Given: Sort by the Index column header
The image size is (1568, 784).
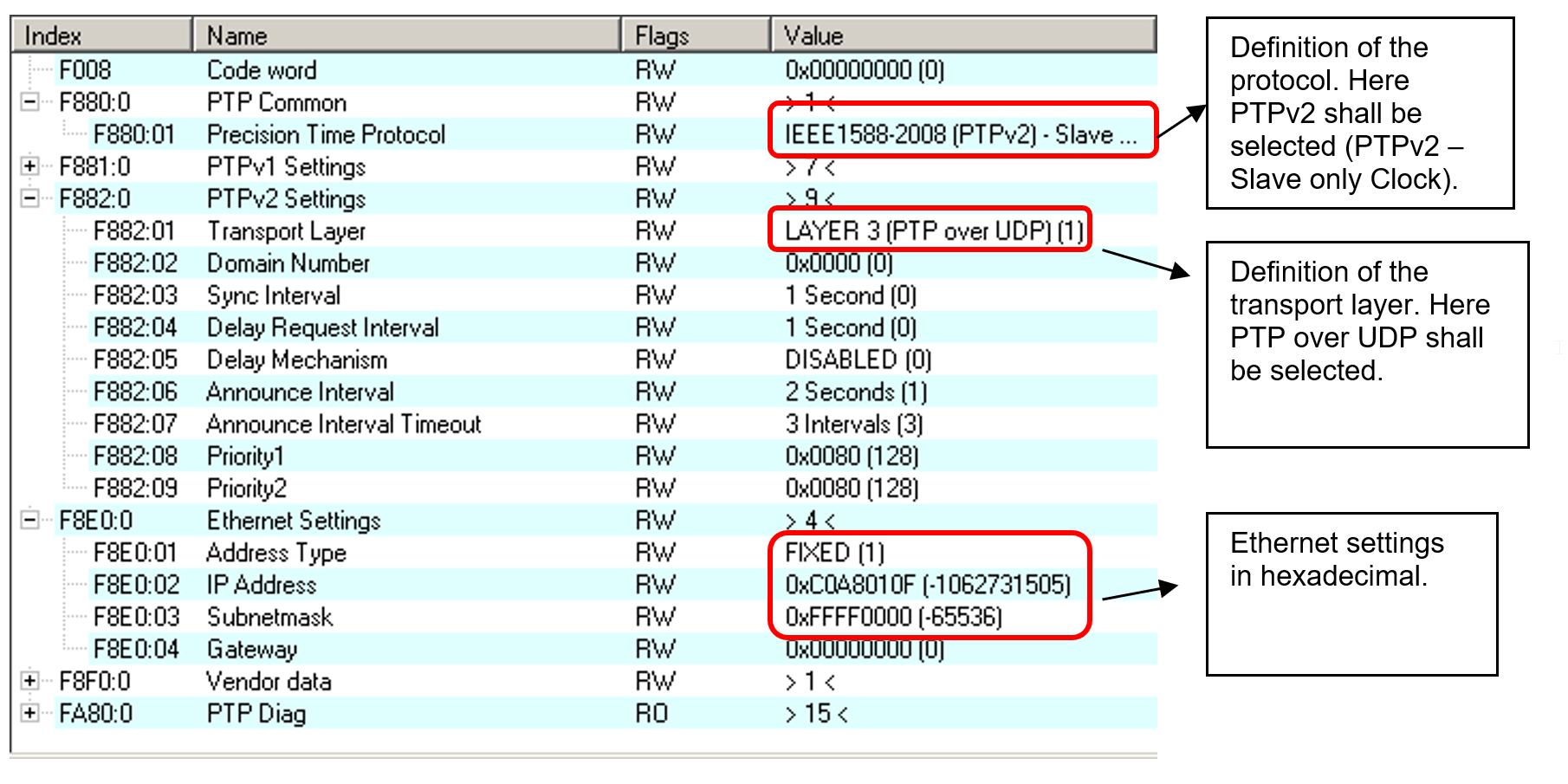Looking at the screenshot, I should coord(100,36).
